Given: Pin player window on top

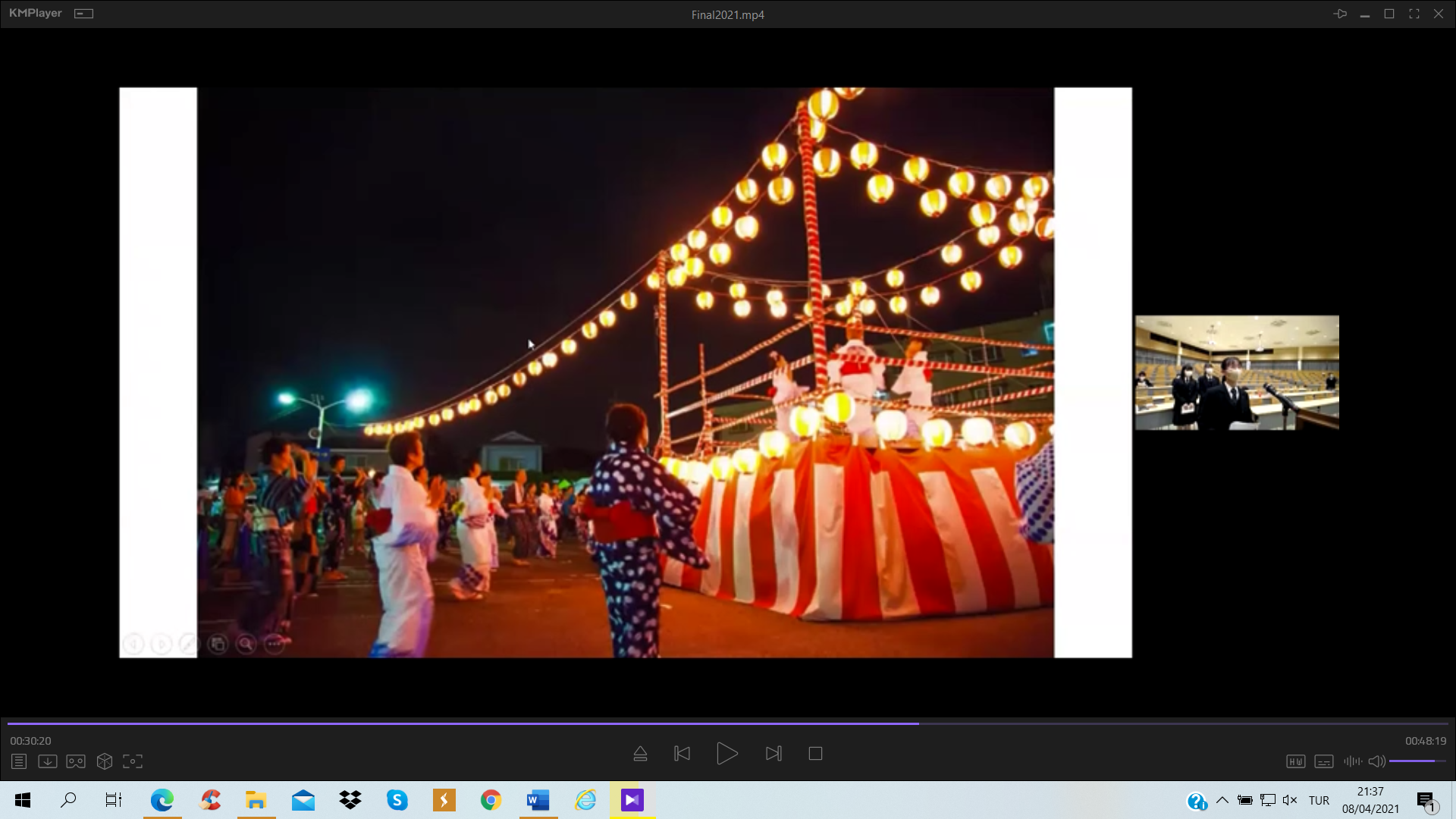Looking at the screenshot, I should [x=1340, y=14].
